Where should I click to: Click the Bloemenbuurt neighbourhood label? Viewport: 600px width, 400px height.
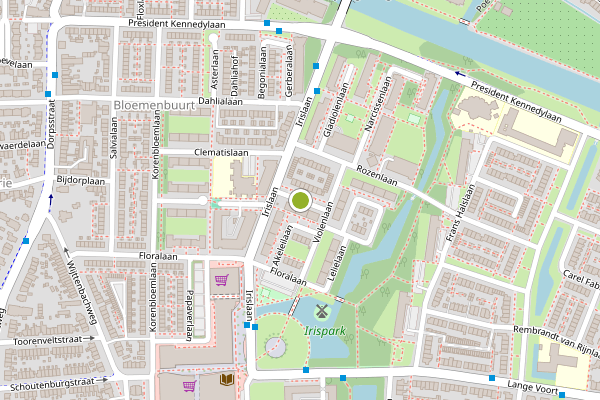click(x=154, y=105)
